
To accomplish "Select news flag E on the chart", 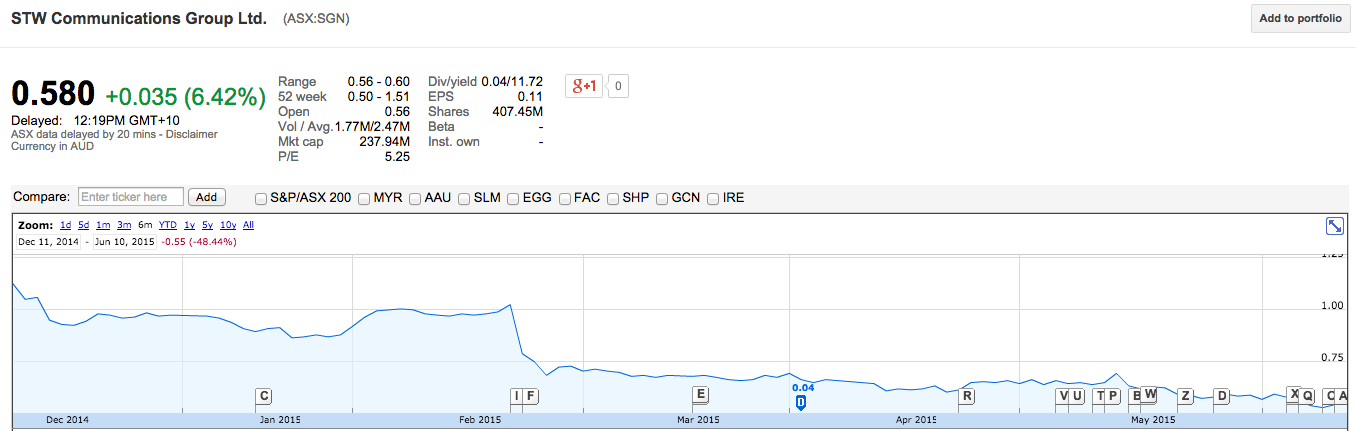I will [x=700, y=394].
